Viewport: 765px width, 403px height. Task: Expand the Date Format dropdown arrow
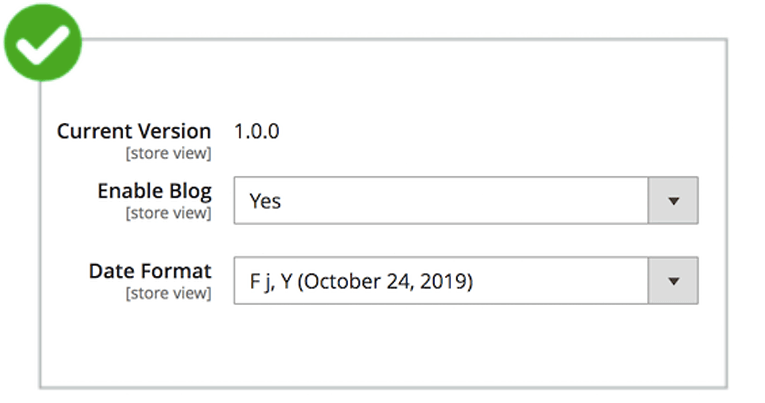(673, 281)
